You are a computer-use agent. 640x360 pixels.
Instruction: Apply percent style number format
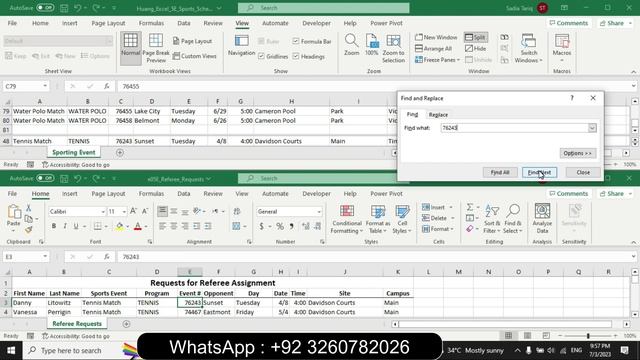pos(280,226)
